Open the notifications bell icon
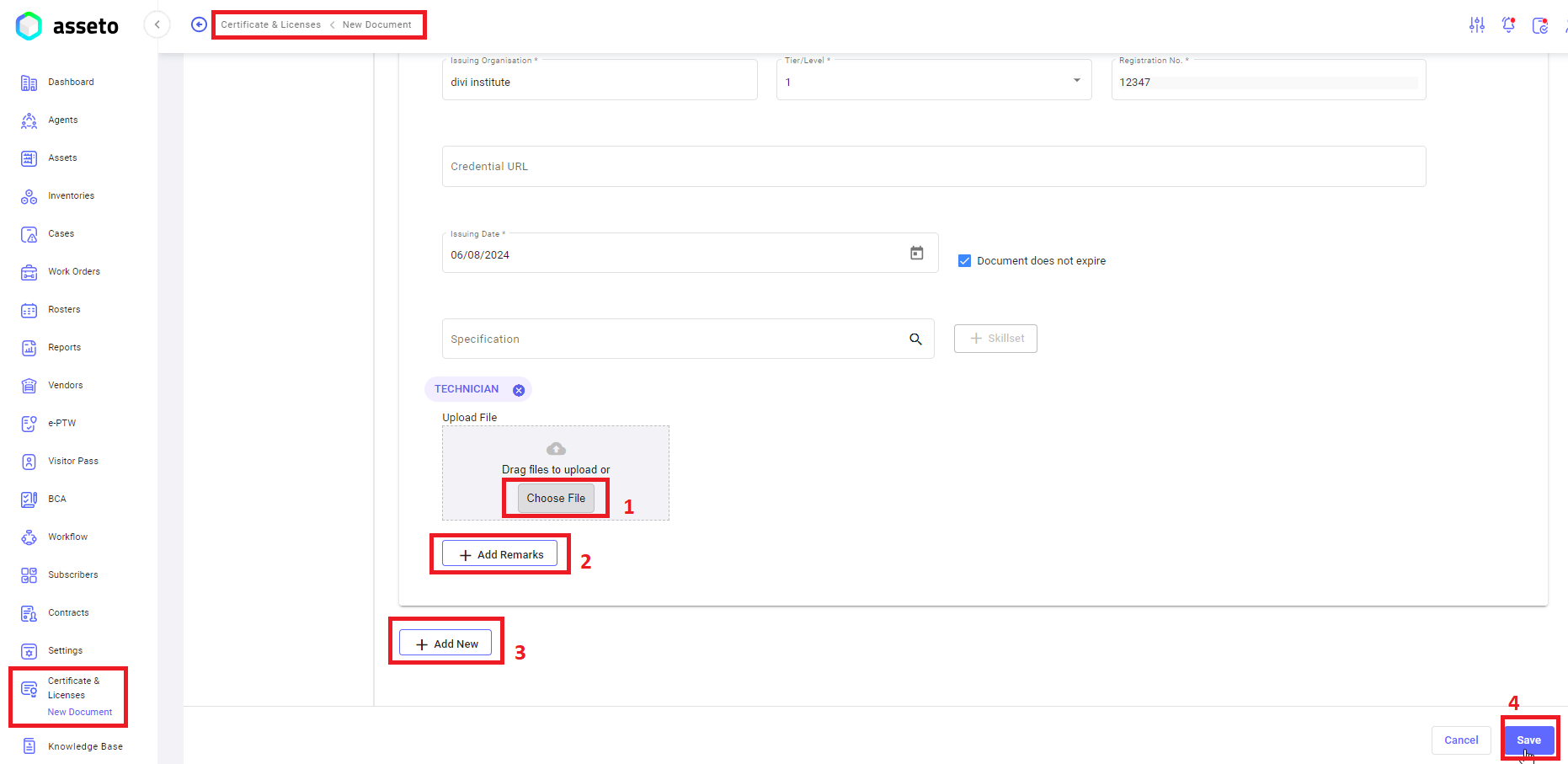1568x764 pixels. click(x=1508, y=25)
